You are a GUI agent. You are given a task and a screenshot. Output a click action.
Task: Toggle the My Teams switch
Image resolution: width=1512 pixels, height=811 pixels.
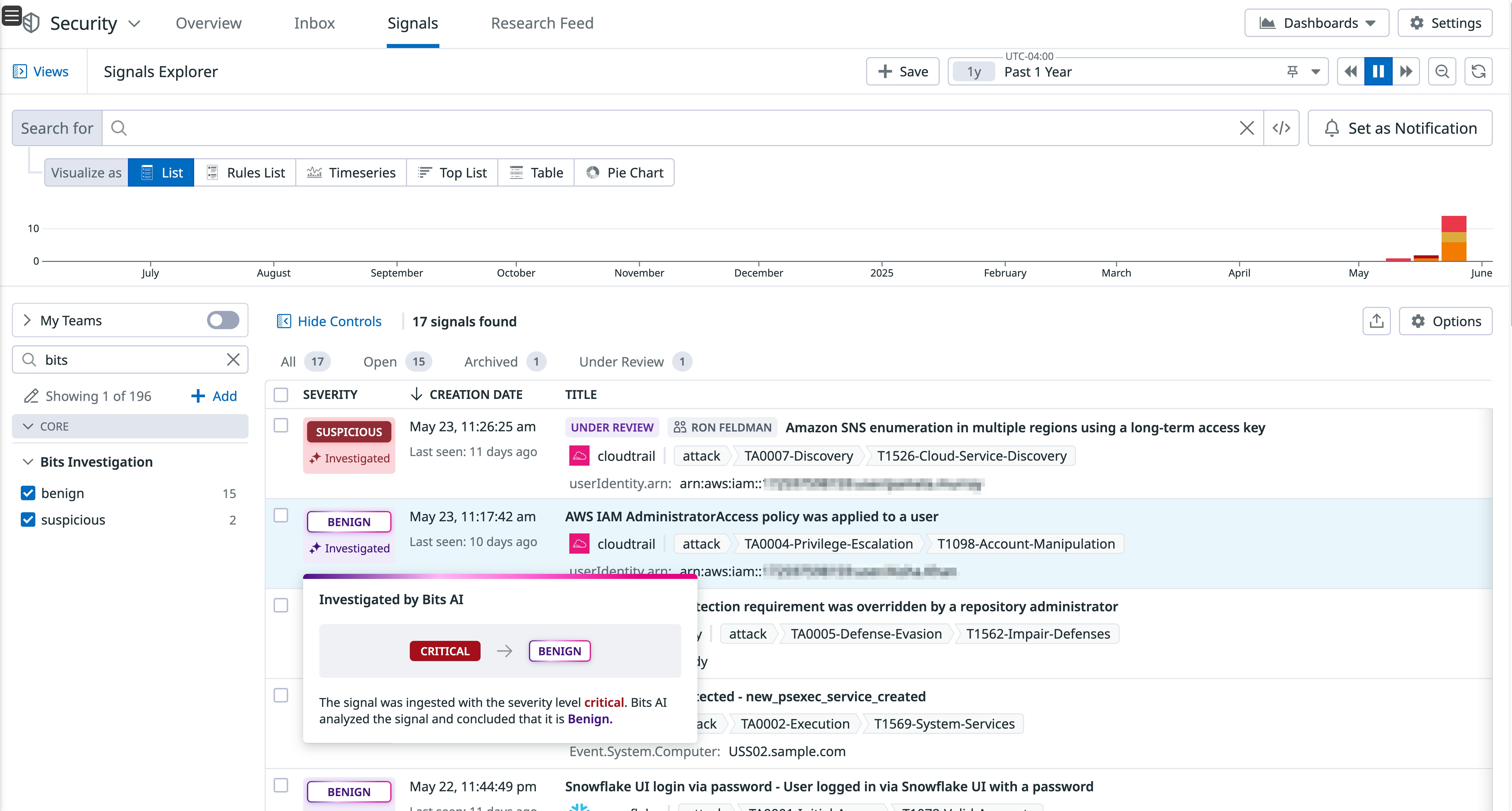222,320
